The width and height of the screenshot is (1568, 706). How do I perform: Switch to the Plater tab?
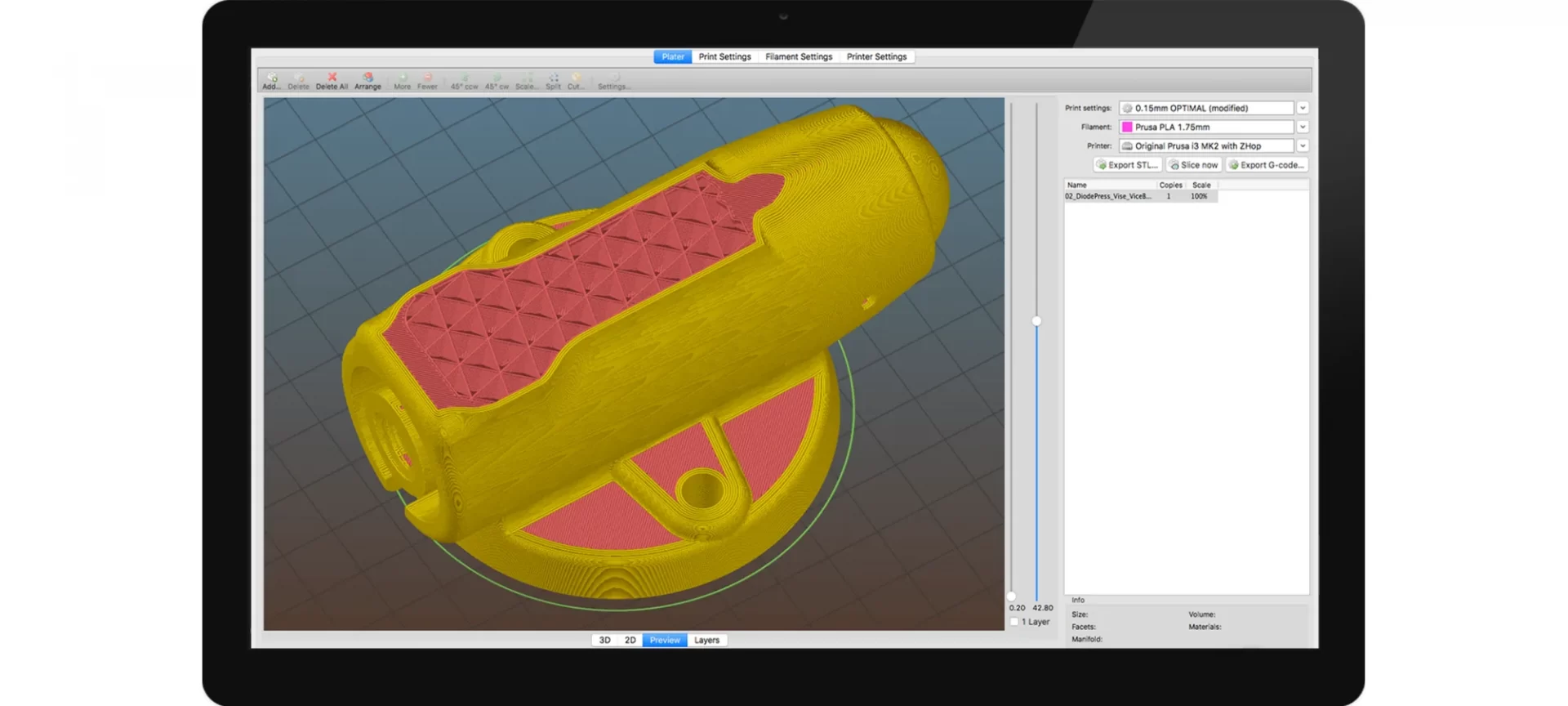tap(673, 57)
